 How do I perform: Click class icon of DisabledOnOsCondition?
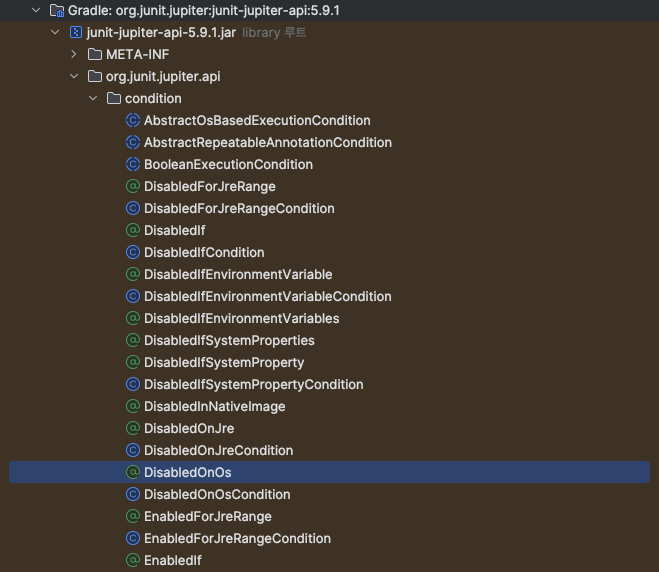[x=133, y=494]
